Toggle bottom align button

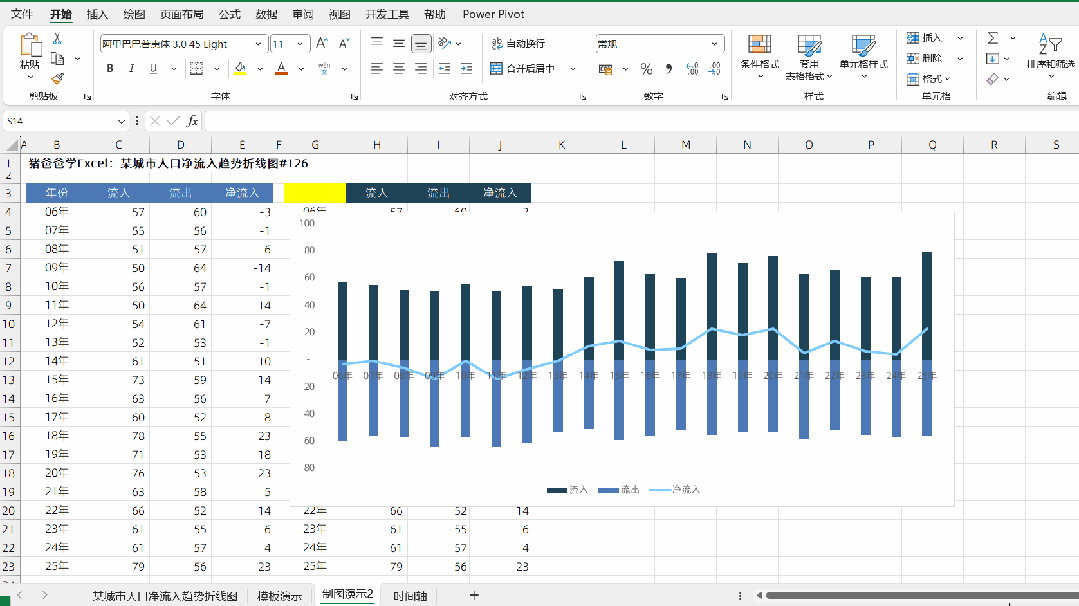tap(420, 44)
